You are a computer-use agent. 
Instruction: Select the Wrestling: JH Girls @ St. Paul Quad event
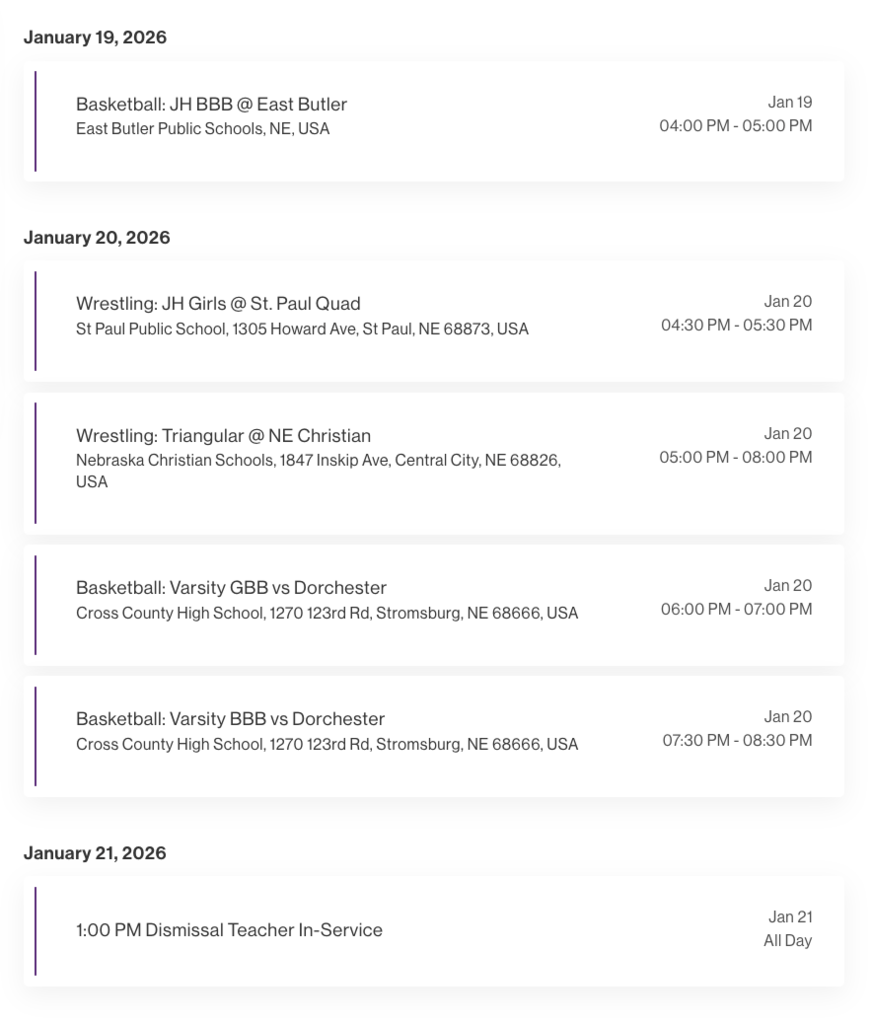(218, 304)
